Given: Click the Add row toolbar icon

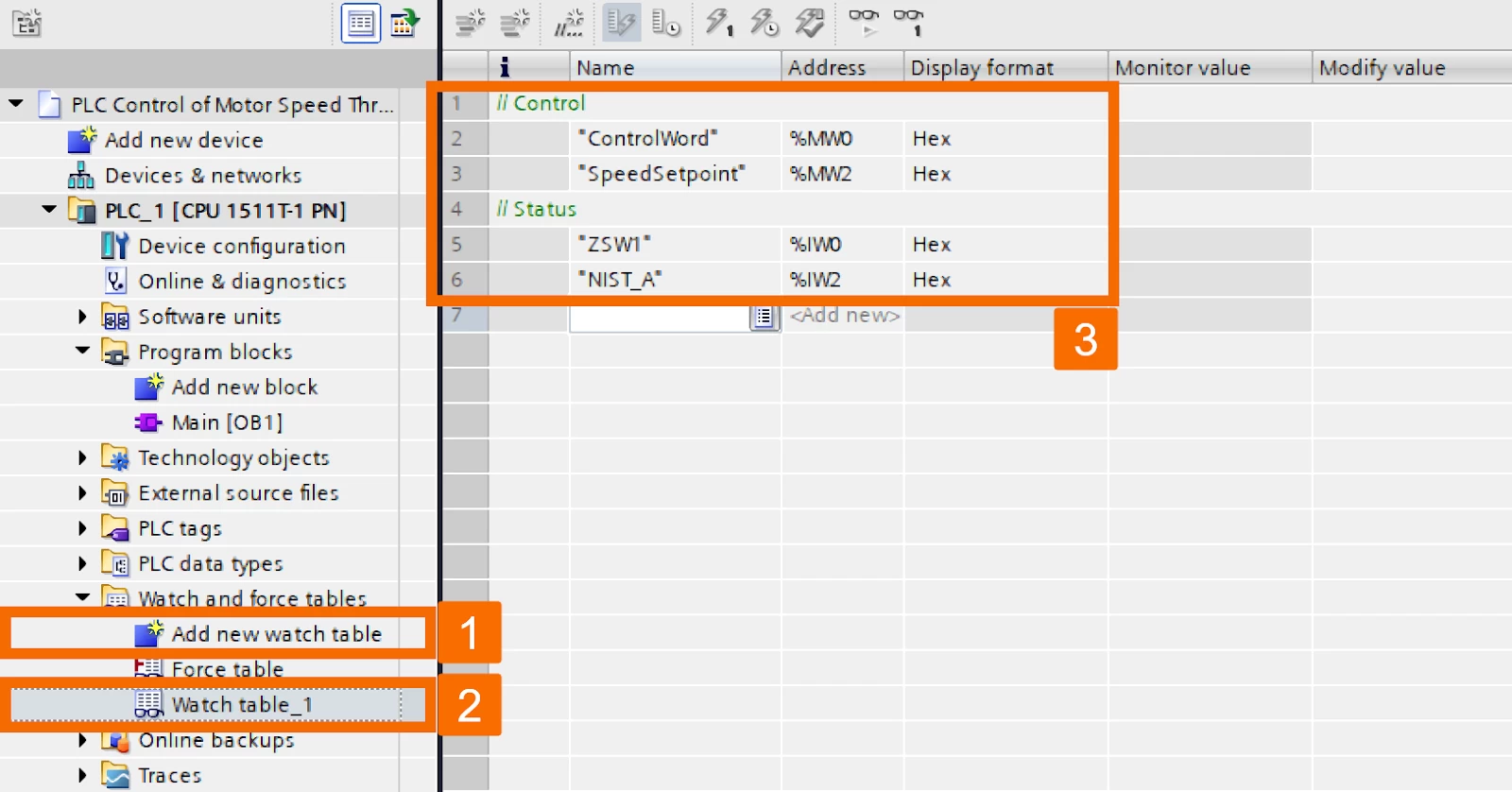Looking at the screenshot, I should [514, 23].
